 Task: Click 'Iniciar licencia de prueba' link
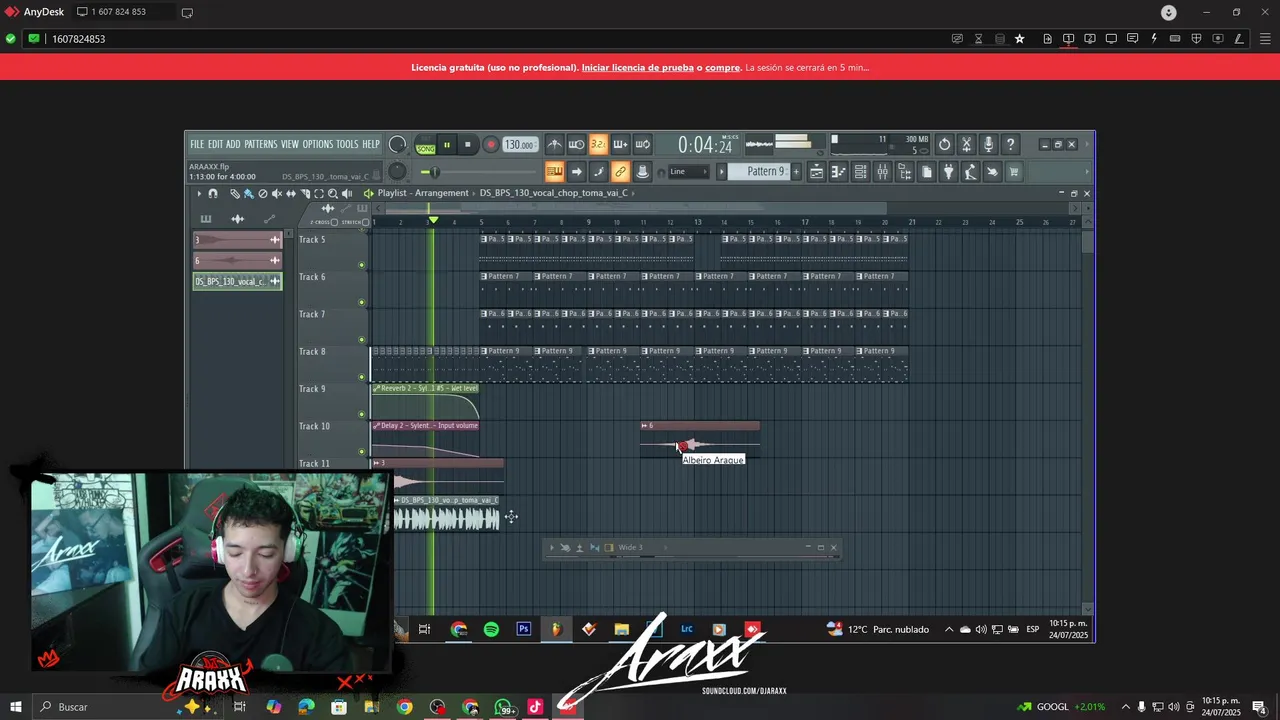(x=637, y=68)
